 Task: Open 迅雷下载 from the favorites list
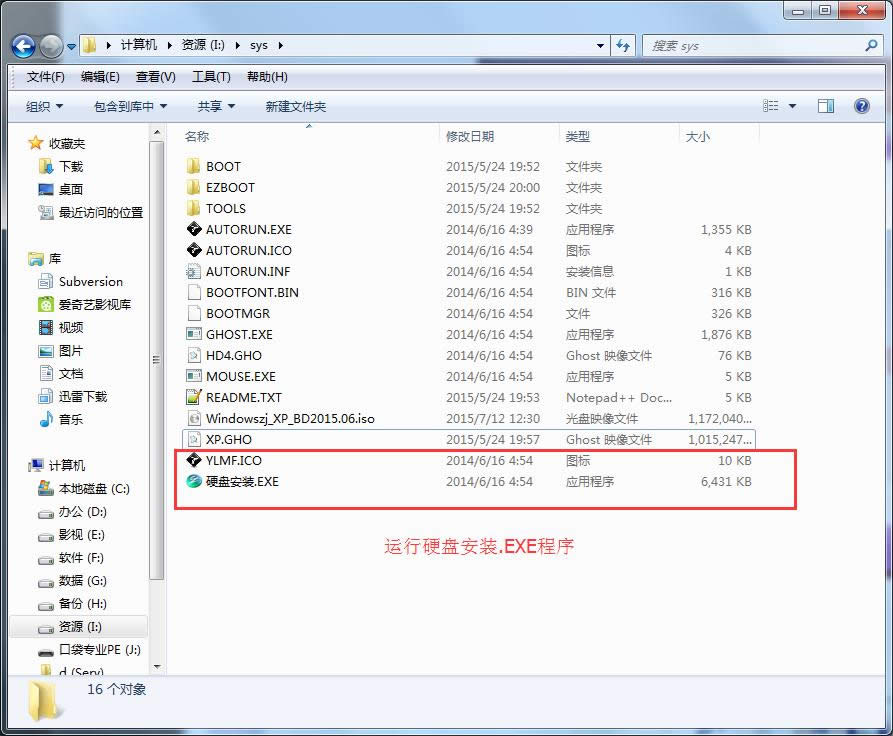[x=81, y=396]
